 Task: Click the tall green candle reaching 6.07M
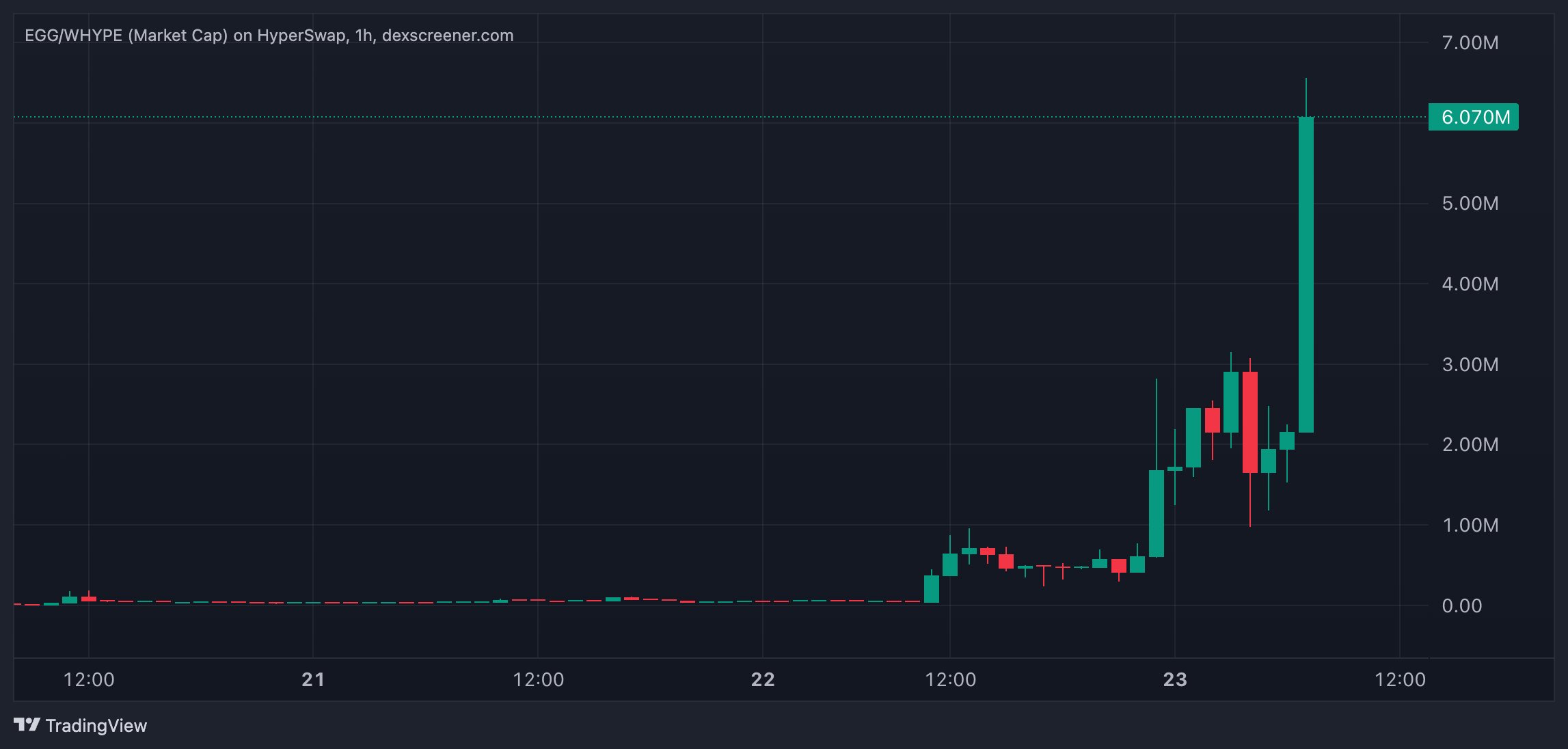tap(1306, 275)
